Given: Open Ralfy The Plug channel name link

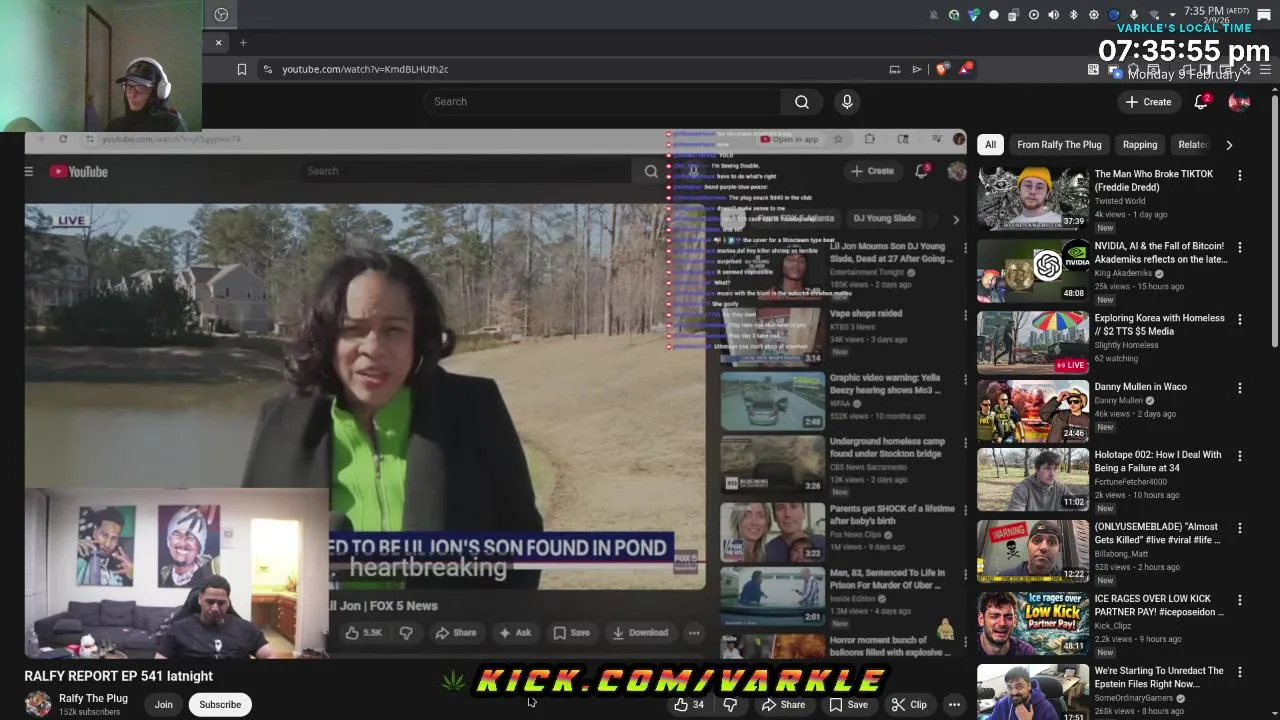Looking at the screenshot, I should point(93,698).
